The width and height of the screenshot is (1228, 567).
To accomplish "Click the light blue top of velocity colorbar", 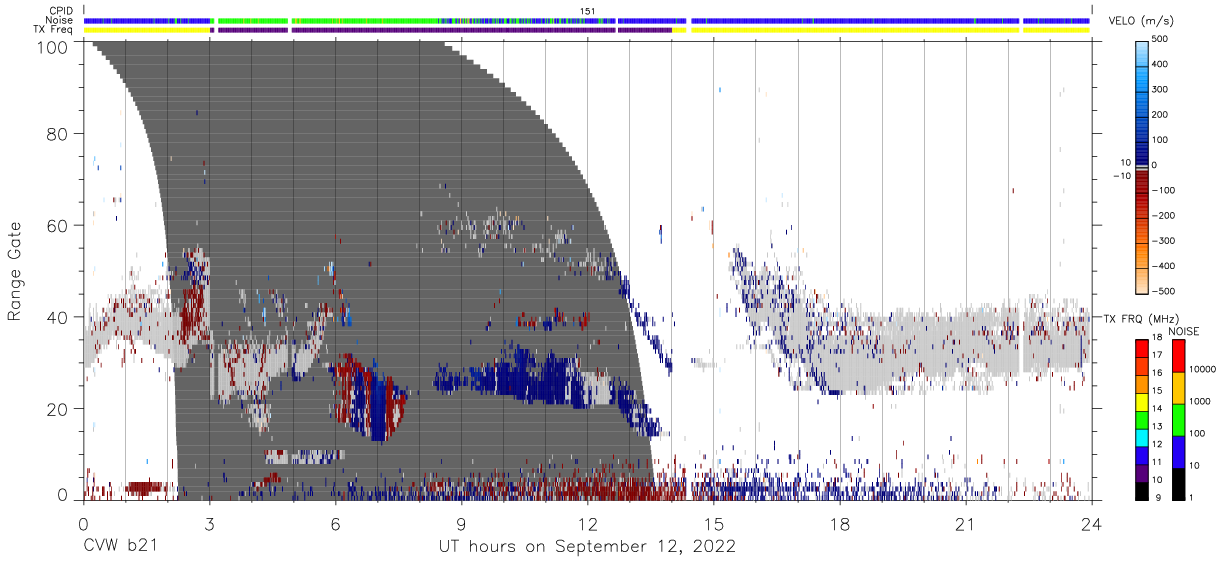I will pos(1144,52).
